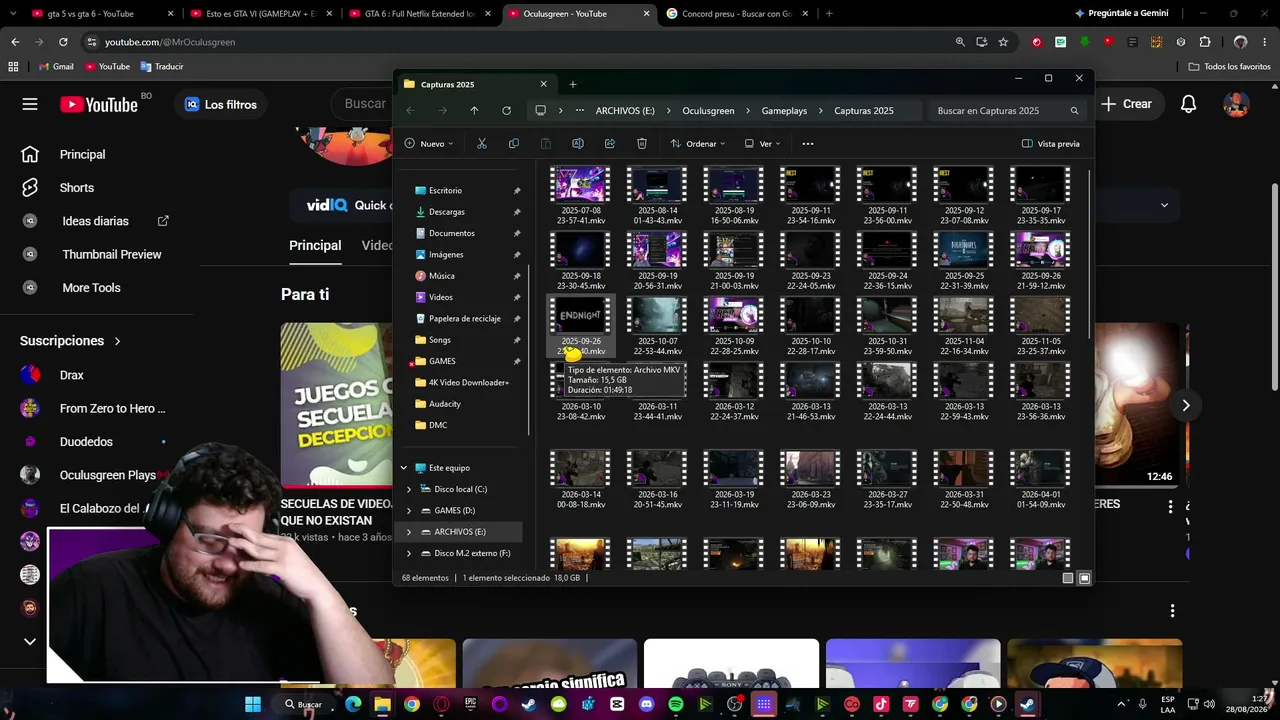Open the Ordenar sort dropdown
Viewport: 1280px width, 720px height.
coord(698,144)
